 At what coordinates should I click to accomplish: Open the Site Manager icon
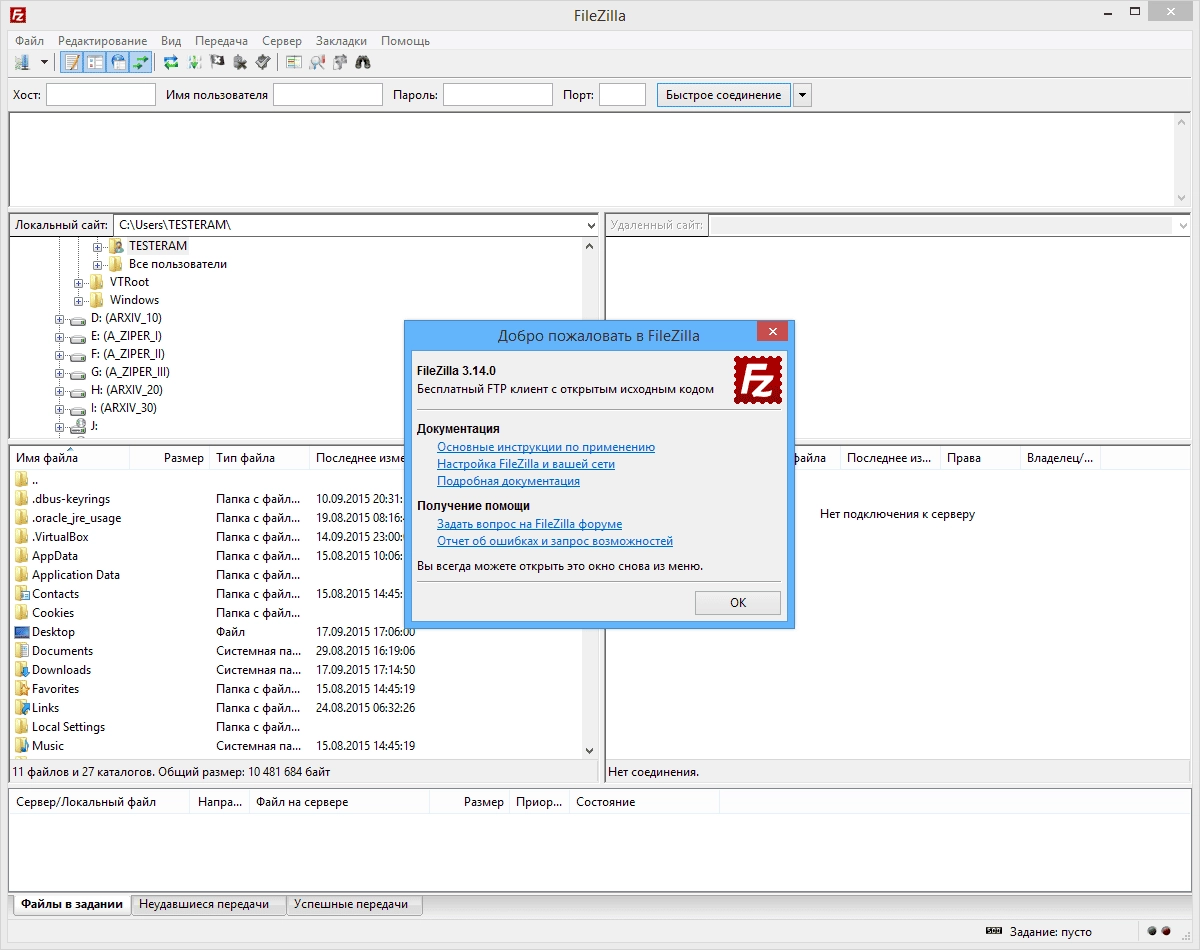[x=22, y=62]
